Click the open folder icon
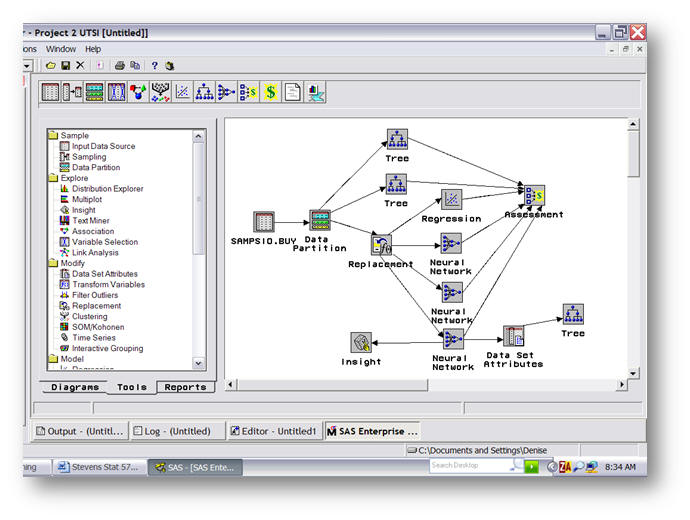Screen dimensions: 690x520 pyautogui.click(x=51, y=66)
